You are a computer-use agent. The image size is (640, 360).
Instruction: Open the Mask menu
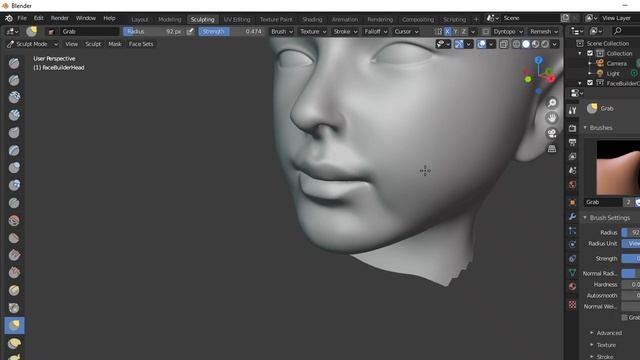(115, 44)
